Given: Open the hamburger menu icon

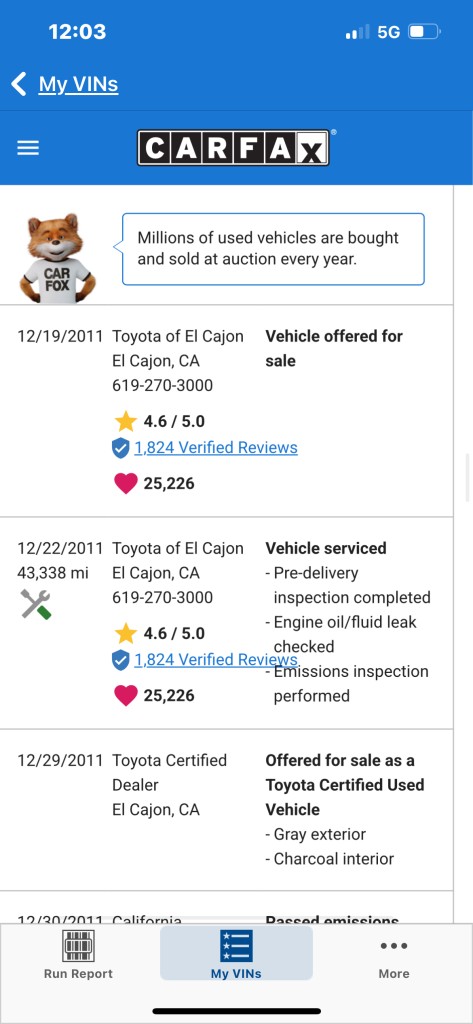Looking at the screenshot, I should (28, 148).
